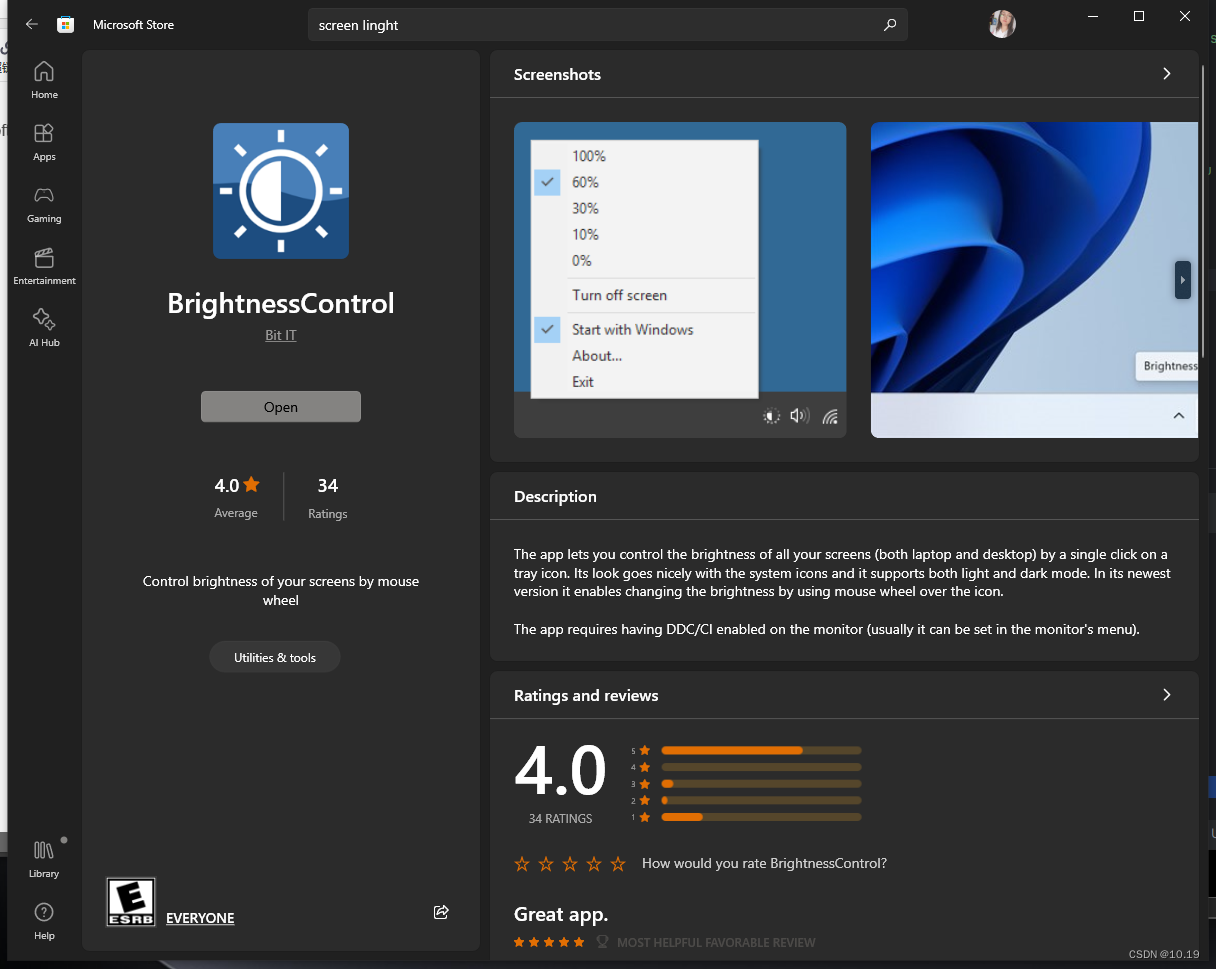Open the user profile avatar
The image size is (1216, 969).
[x=1002, y=24]
